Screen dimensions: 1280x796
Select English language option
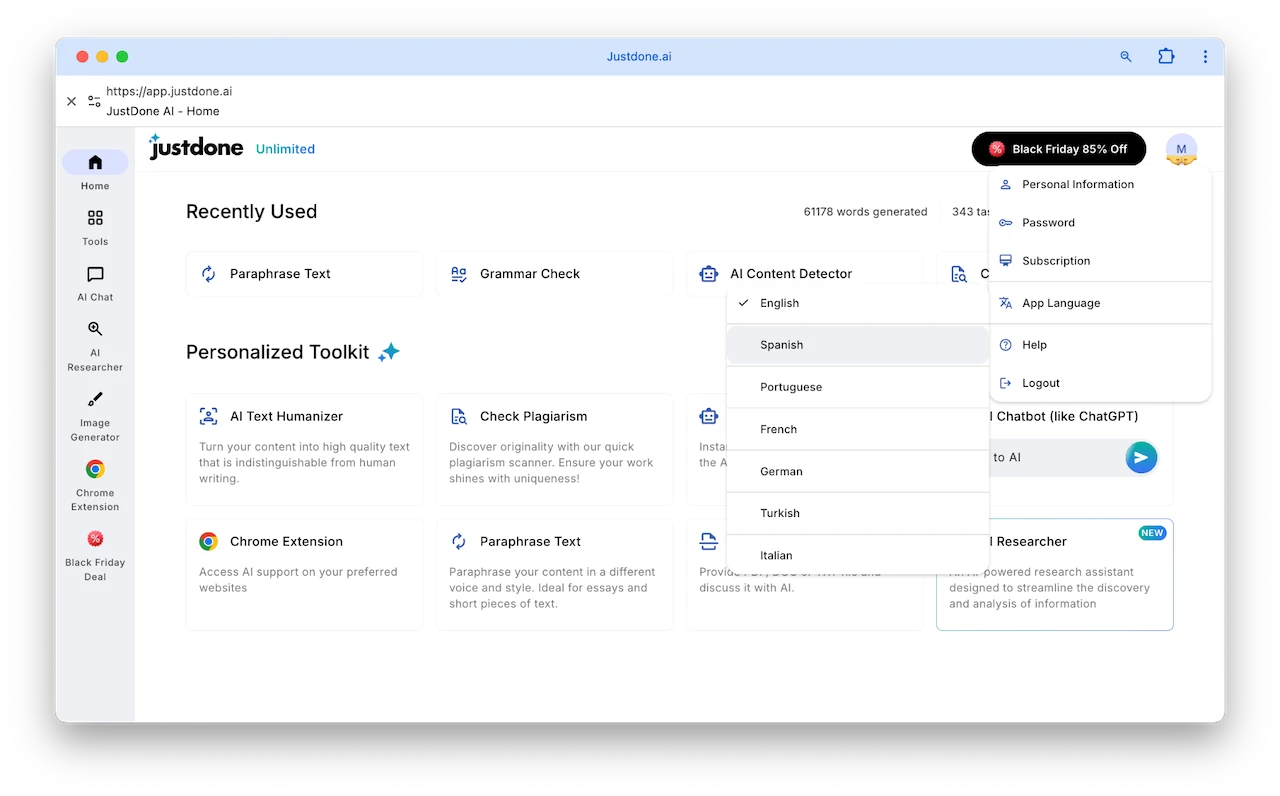(x=779, y=303)
